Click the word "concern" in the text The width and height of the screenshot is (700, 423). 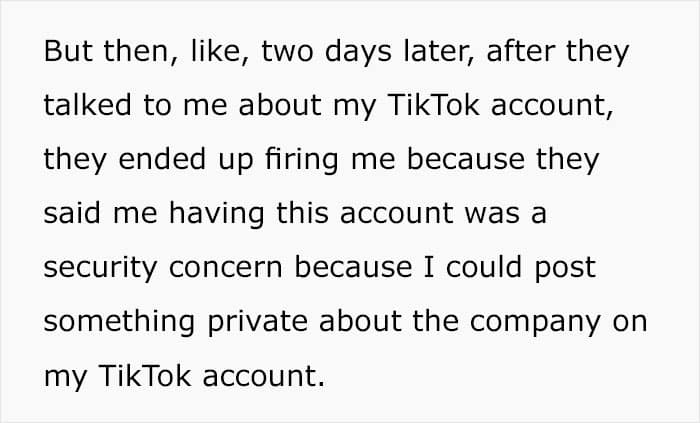pos(225,269)
